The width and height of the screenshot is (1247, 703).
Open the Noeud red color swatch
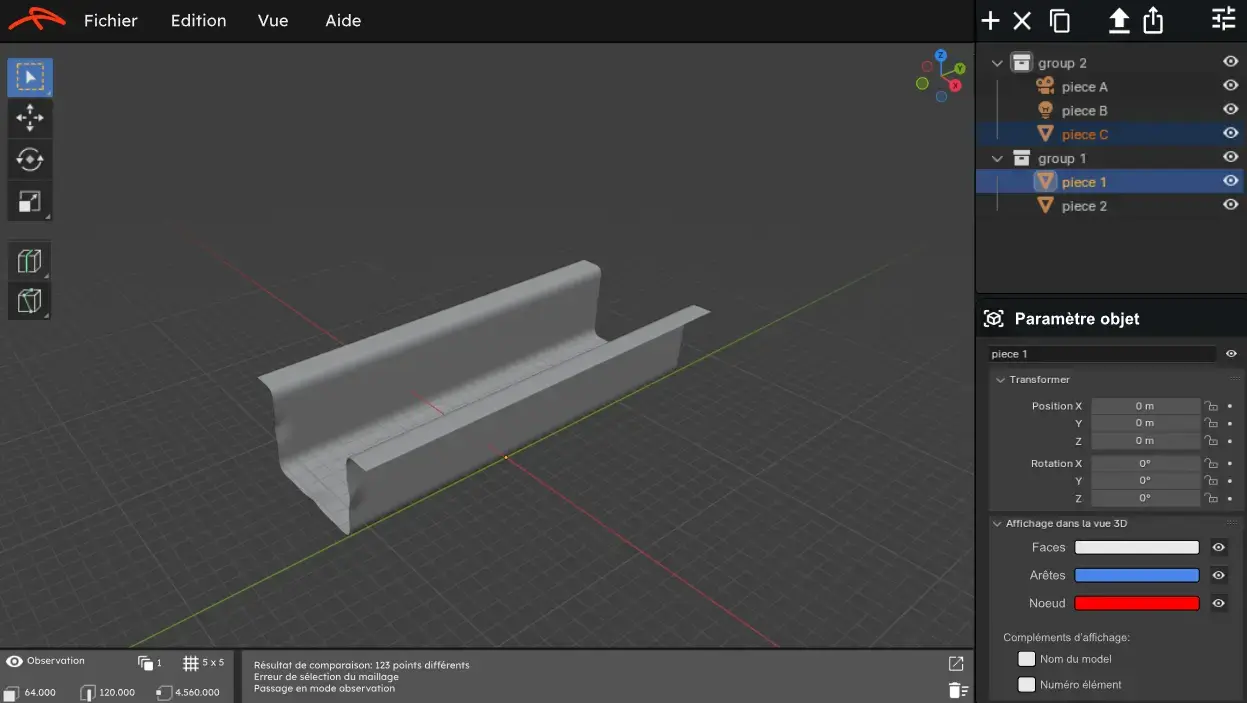point(1137,603)
